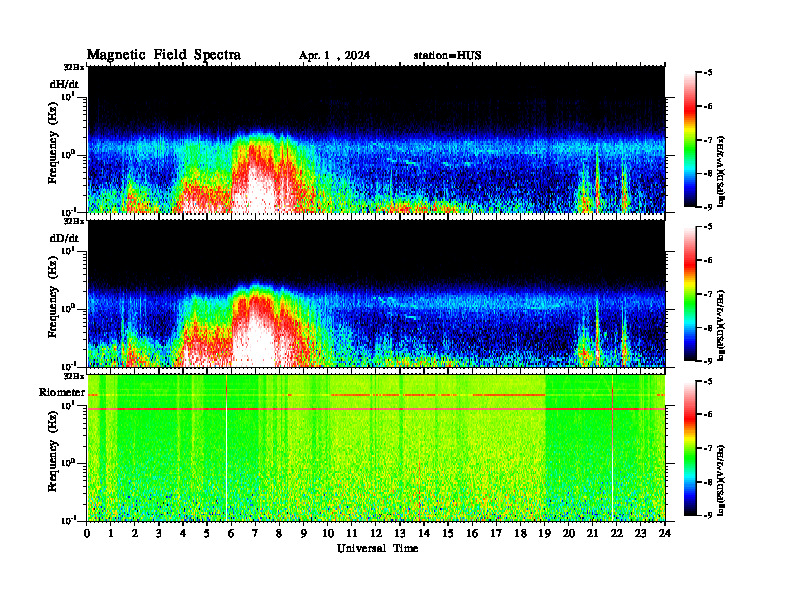Click the "20" tick on the Universal Time axis
Viewport: 792px width, 612px height.
tap(569, 533)
